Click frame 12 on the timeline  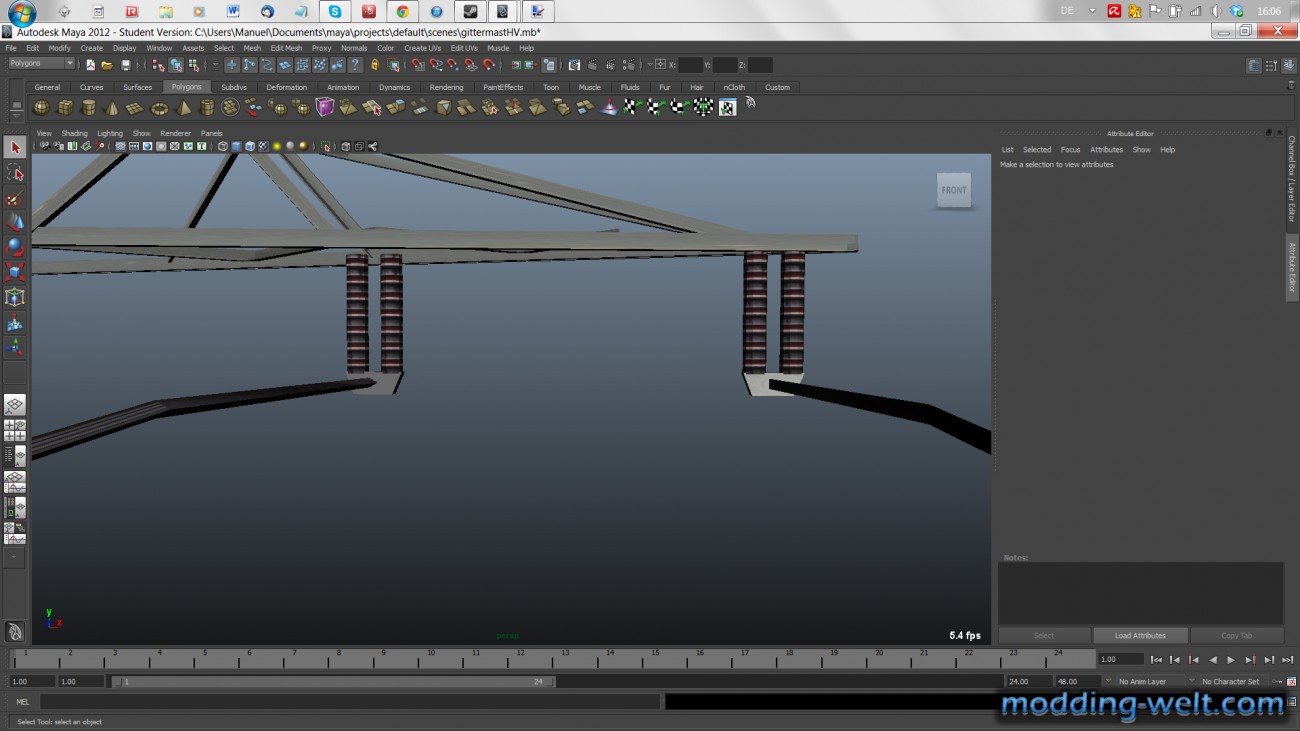click(x=521, y=658)
